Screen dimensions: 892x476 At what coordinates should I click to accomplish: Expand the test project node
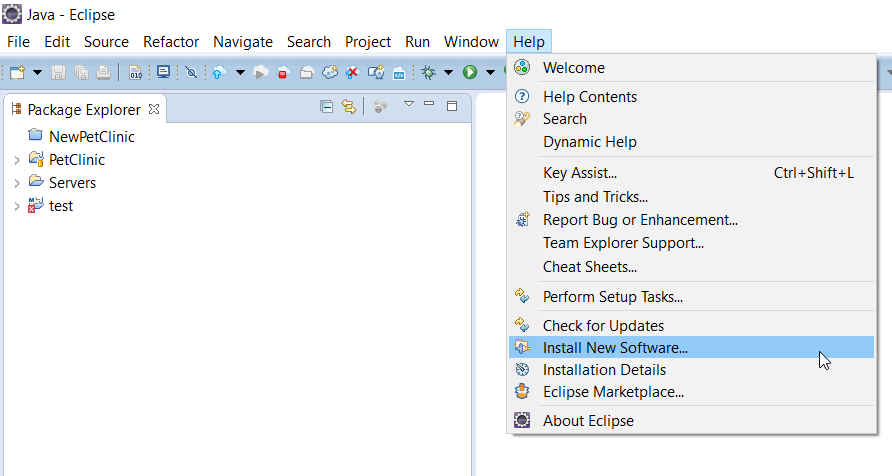click(17, 206)
